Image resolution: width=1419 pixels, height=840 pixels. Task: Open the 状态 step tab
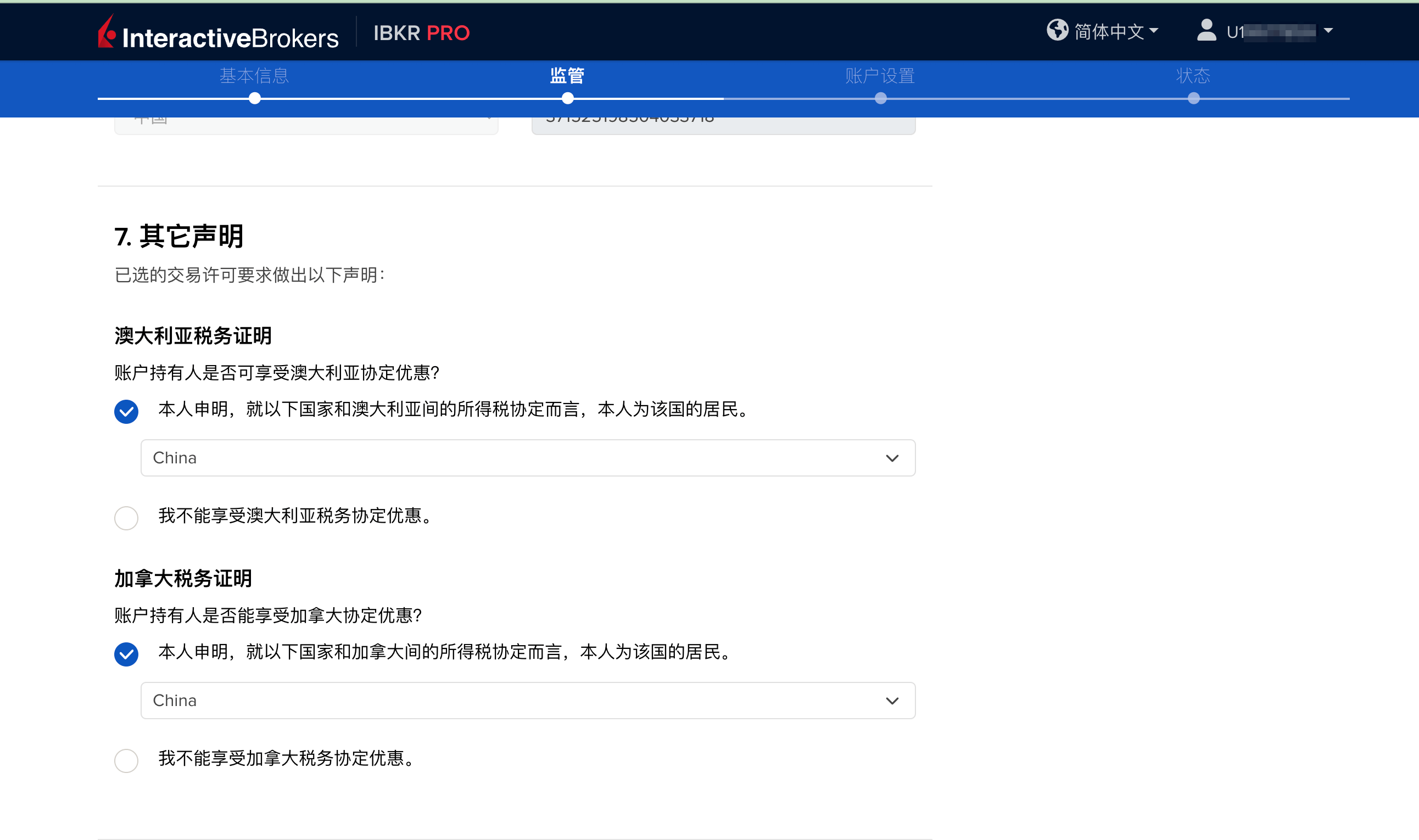coord(1193,76)
